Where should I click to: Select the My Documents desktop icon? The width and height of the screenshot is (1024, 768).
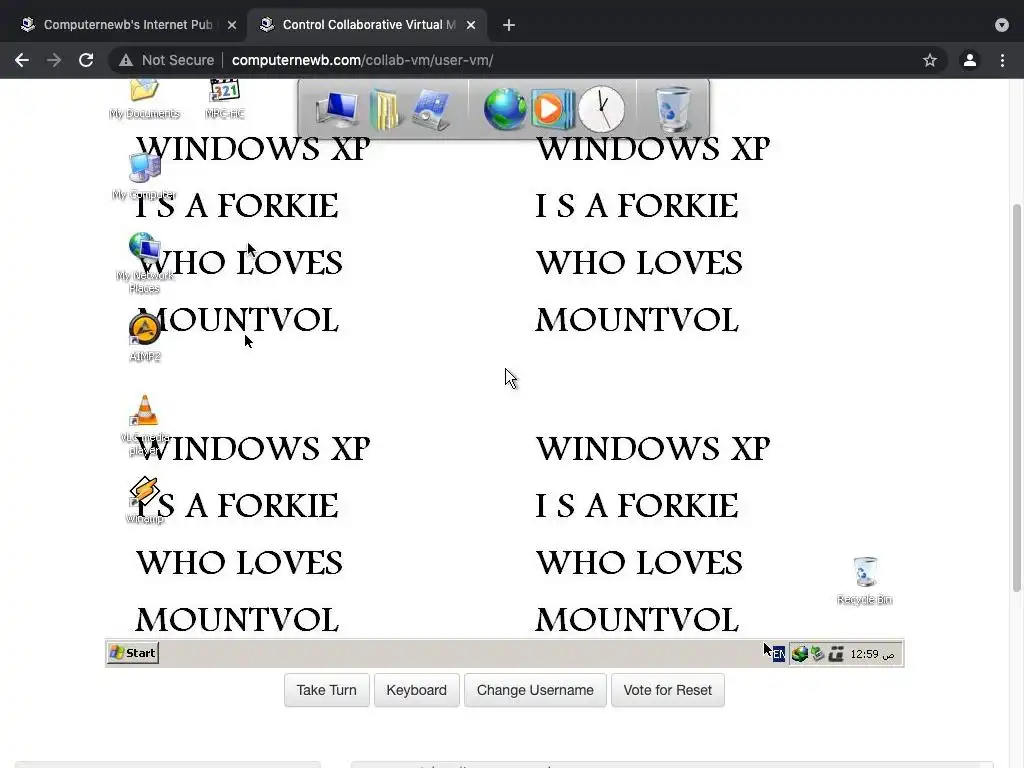click(144, 98)
